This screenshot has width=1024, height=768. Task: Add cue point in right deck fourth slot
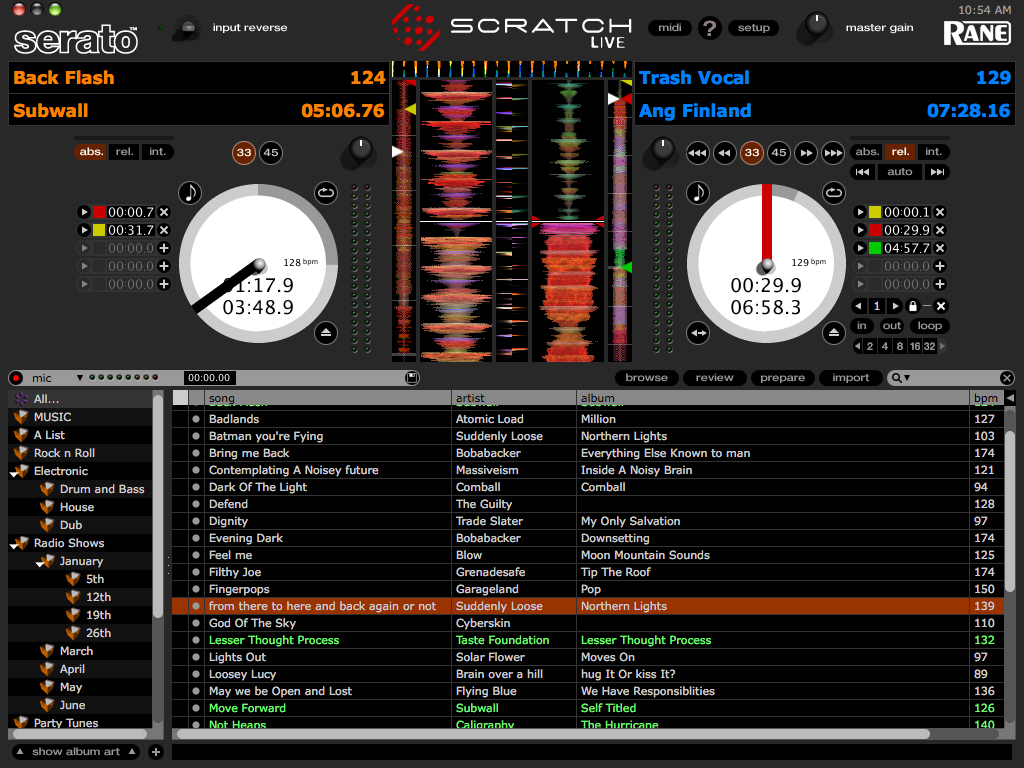[940, 266]
